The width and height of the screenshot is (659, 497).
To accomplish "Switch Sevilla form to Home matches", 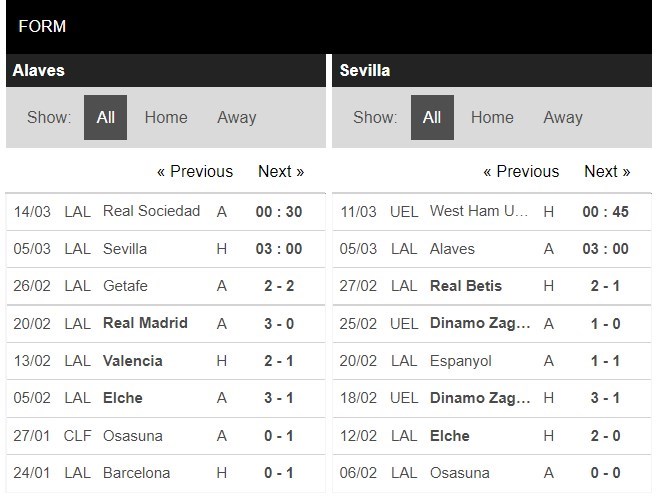I will tap(492, 117).
